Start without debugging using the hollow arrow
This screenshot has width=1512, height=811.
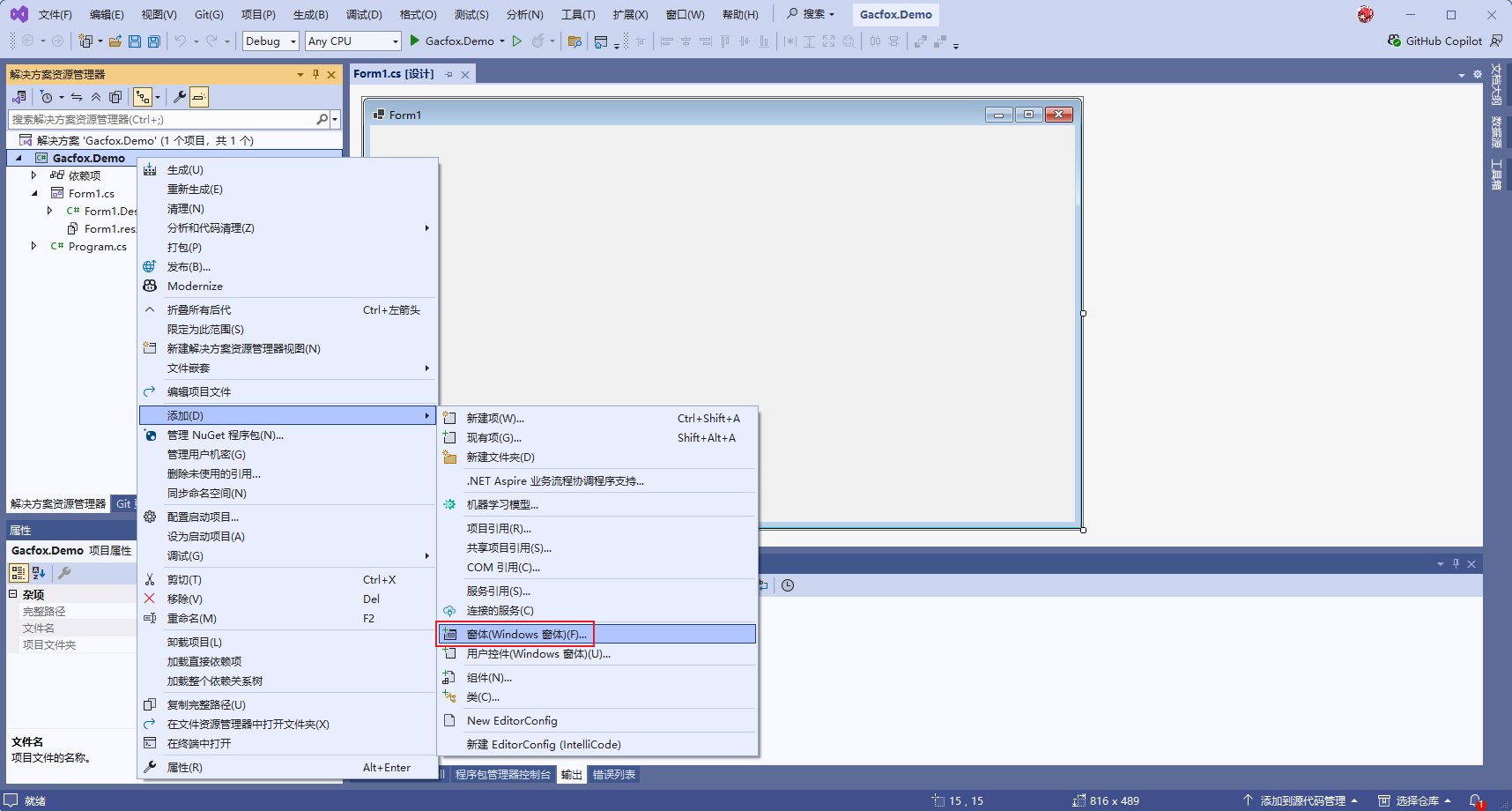click(x=517, y=41)
